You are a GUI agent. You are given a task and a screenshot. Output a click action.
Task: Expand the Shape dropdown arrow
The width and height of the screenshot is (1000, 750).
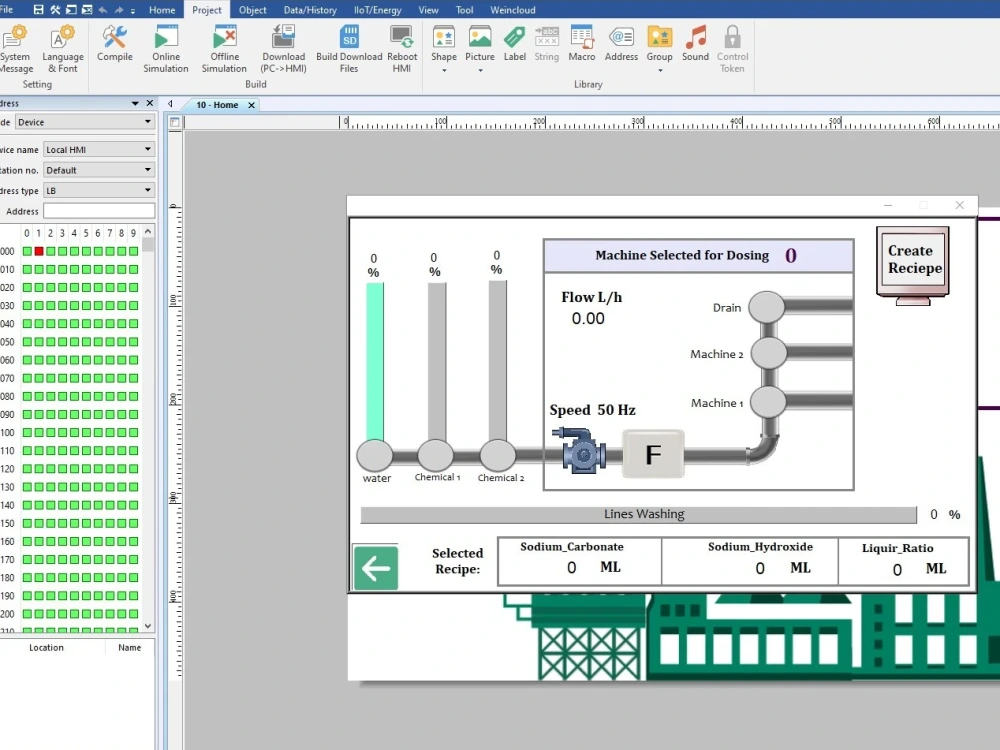pos(443,70)
